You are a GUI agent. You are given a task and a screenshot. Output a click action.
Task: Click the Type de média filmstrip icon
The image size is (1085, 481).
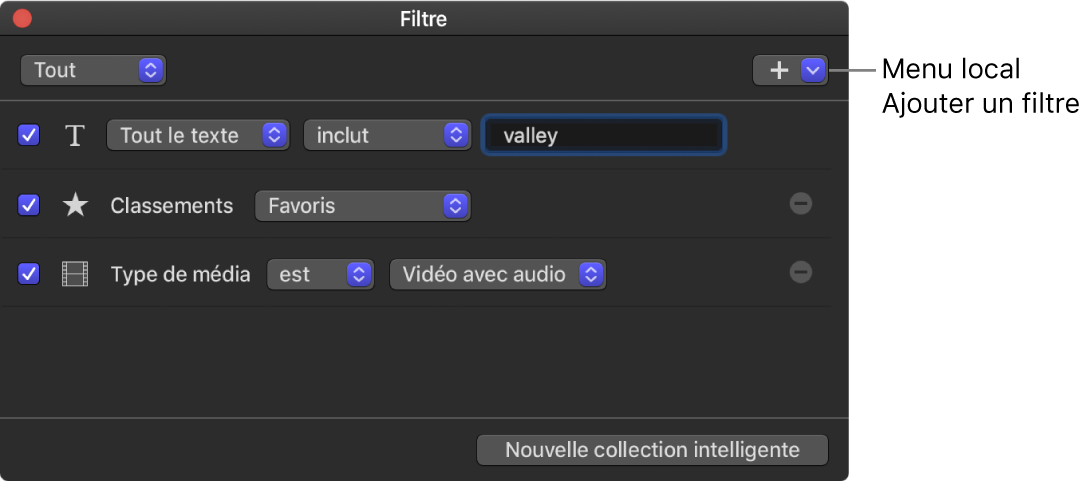75,274
